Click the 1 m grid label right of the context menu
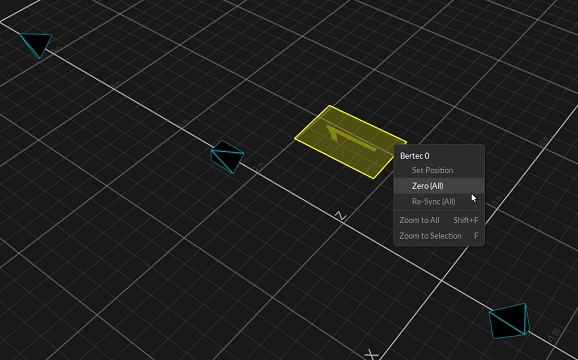Viewport: 578px width, 360px height. pyautogui.click(x=497, y=200)
